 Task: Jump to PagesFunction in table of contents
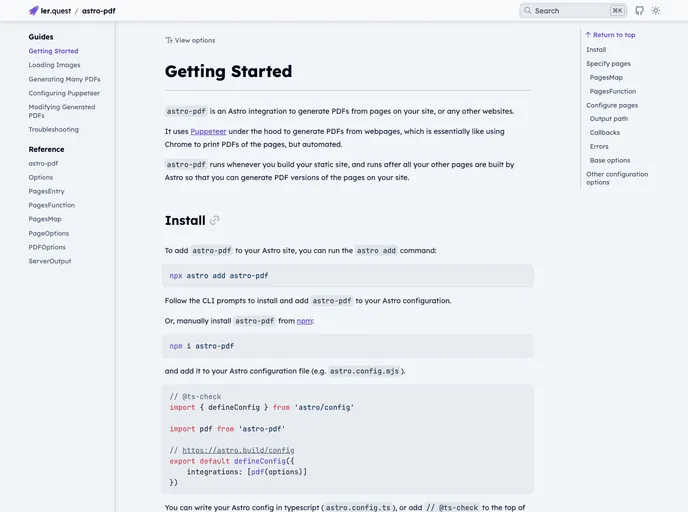point(613,91)
